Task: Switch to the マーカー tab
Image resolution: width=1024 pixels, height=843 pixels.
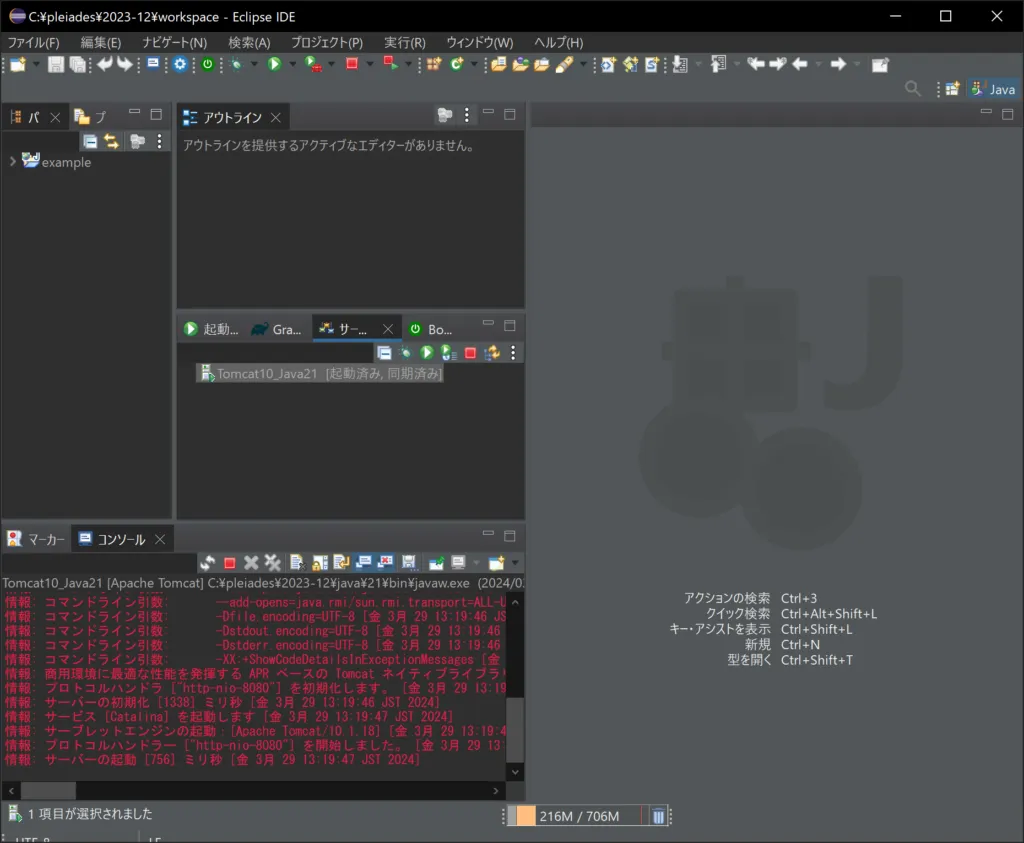Action: coord(37,539)
